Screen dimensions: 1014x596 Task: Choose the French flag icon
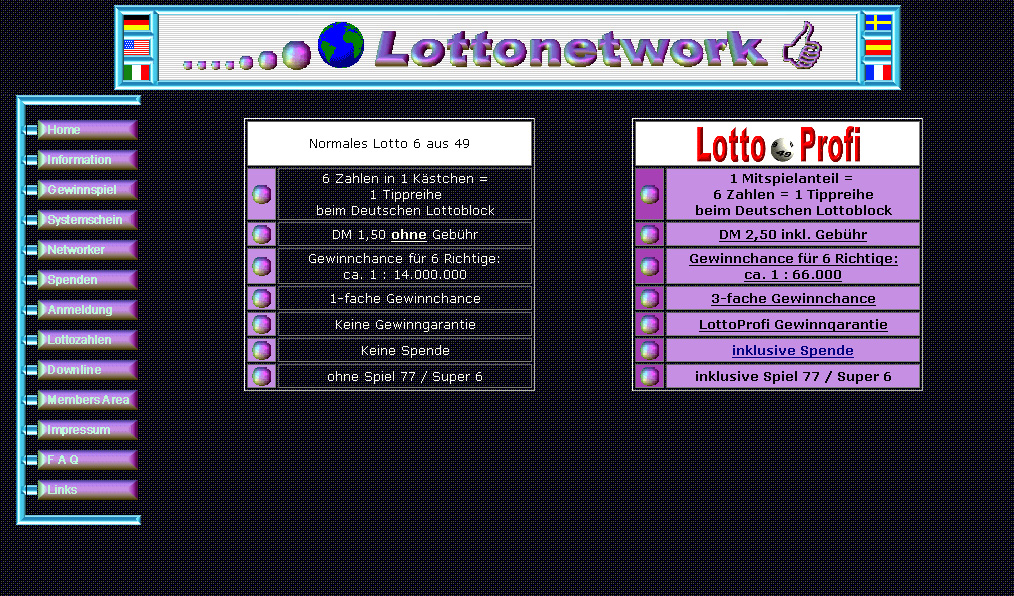click(878, 72)
